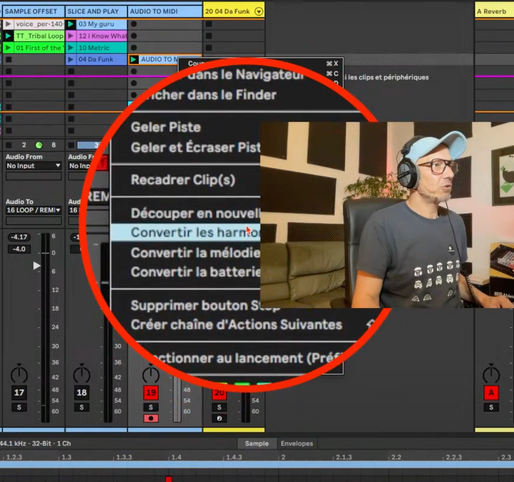Choose Geler Piste in the context menu
The image size is (514, 482).
pyautogui.click(x=166, y=127)
